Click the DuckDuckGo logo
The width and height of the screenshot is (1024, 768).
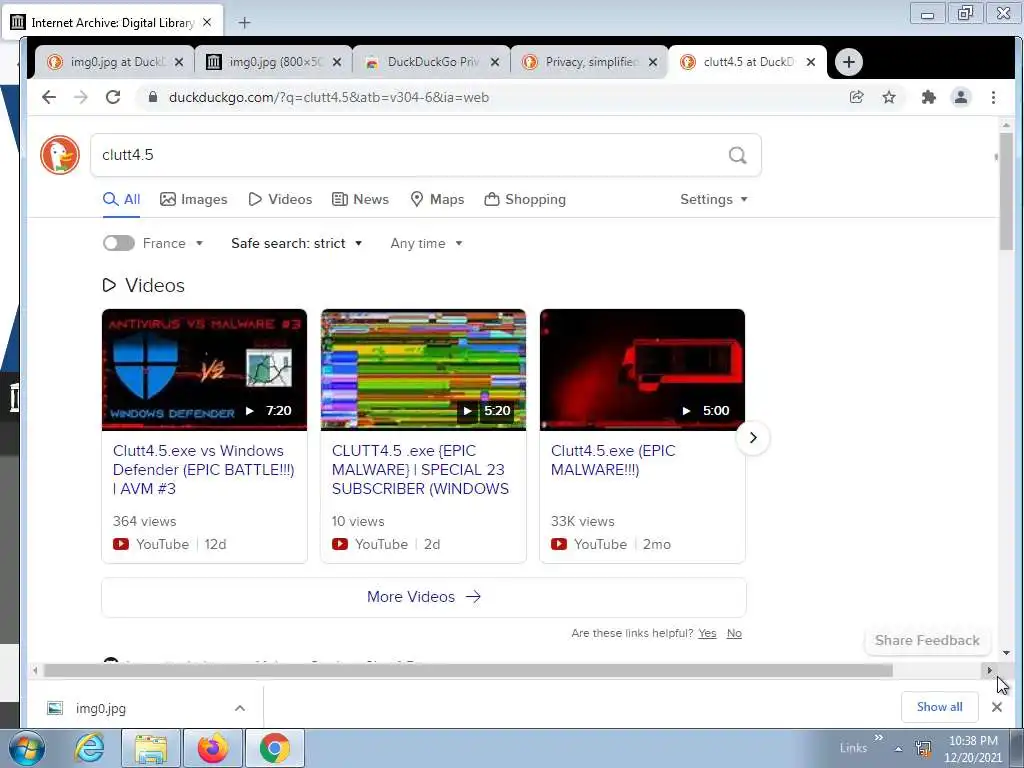[59, 155]
